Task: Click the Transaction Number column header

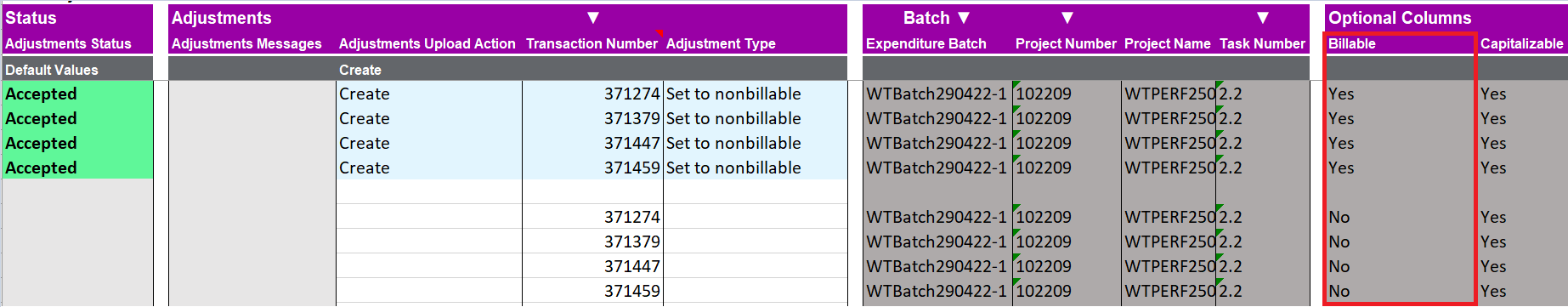Action: (x=592, y=43)
